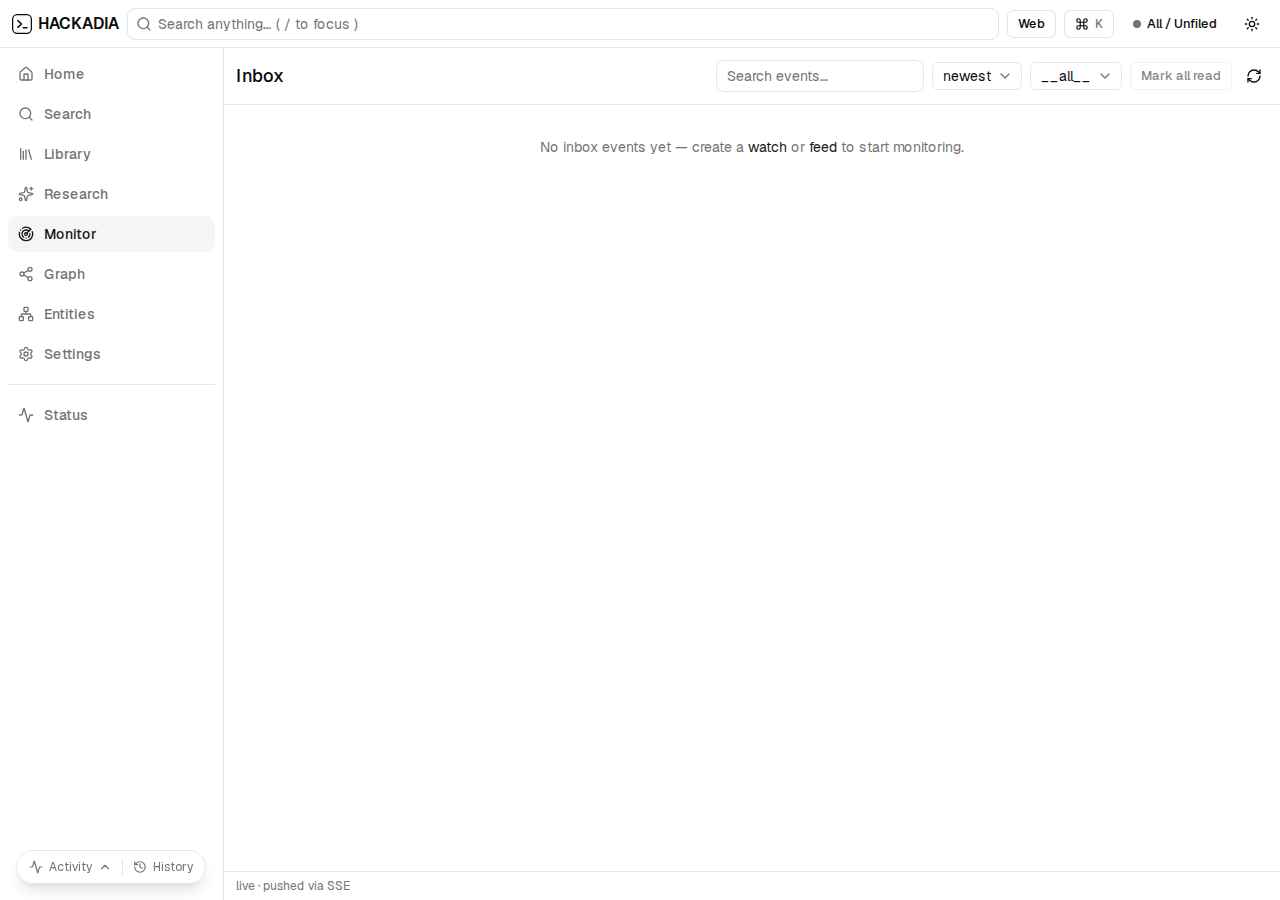Image resolution: width=1280 pixels, height=900 pixels.
Task: Open the command palette ⌘K button
Action: click(1089, 24)
